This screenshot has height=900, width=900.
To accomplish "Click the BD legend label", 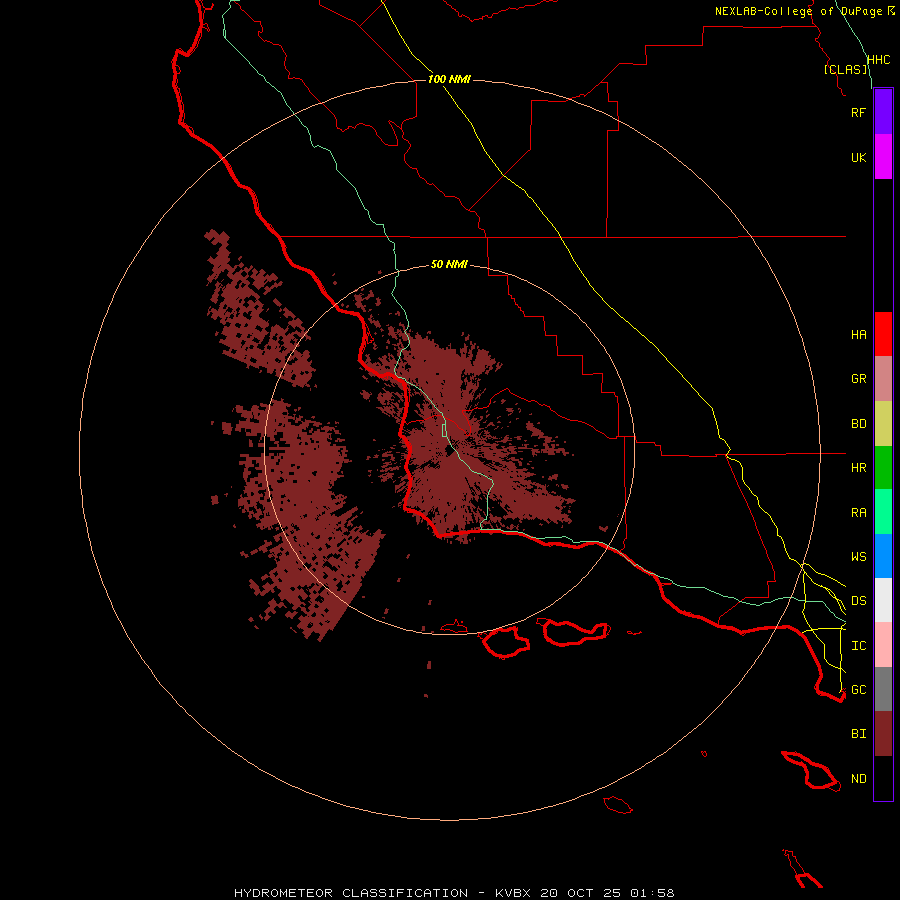I will pos(858,424).
